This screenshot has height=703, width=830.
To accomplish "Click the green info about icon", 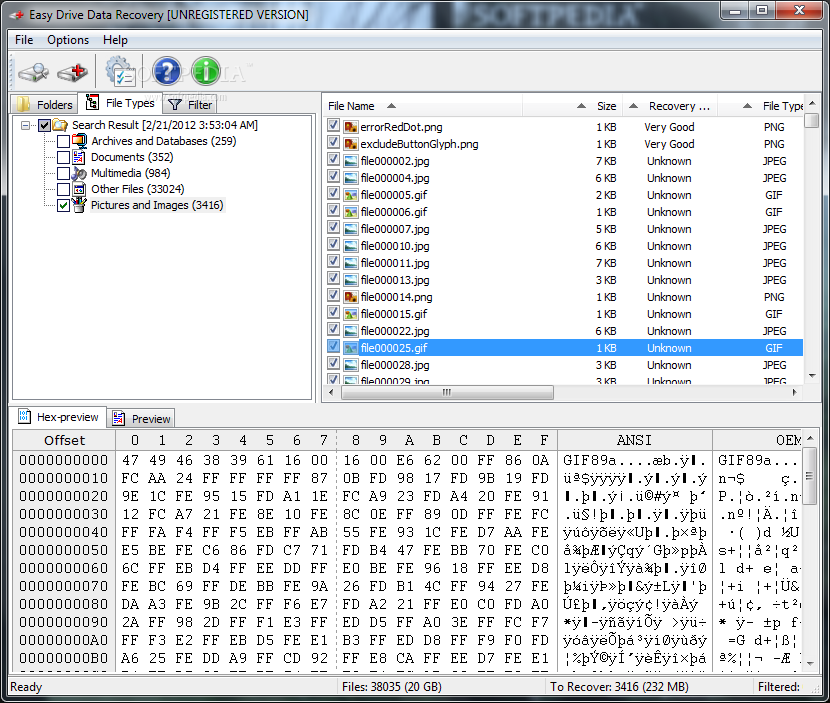I will [x=205, y=71].
